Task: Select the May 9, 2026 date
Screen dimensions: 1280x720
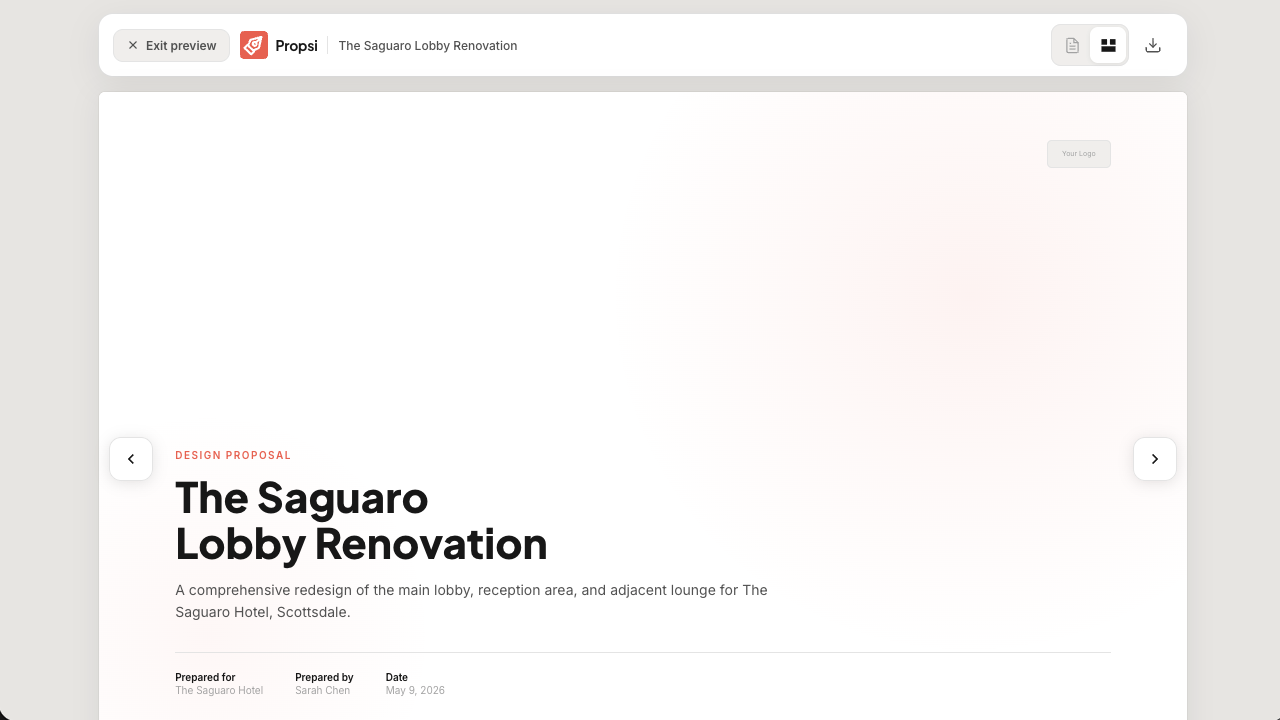Action: [x=415, y=690]
